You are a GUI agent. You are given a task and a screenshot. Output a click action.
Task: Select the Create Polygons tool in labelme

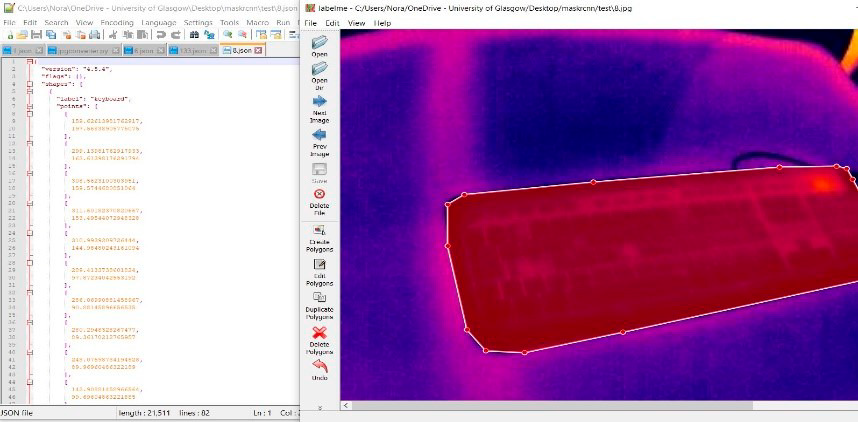pos(320,238)
